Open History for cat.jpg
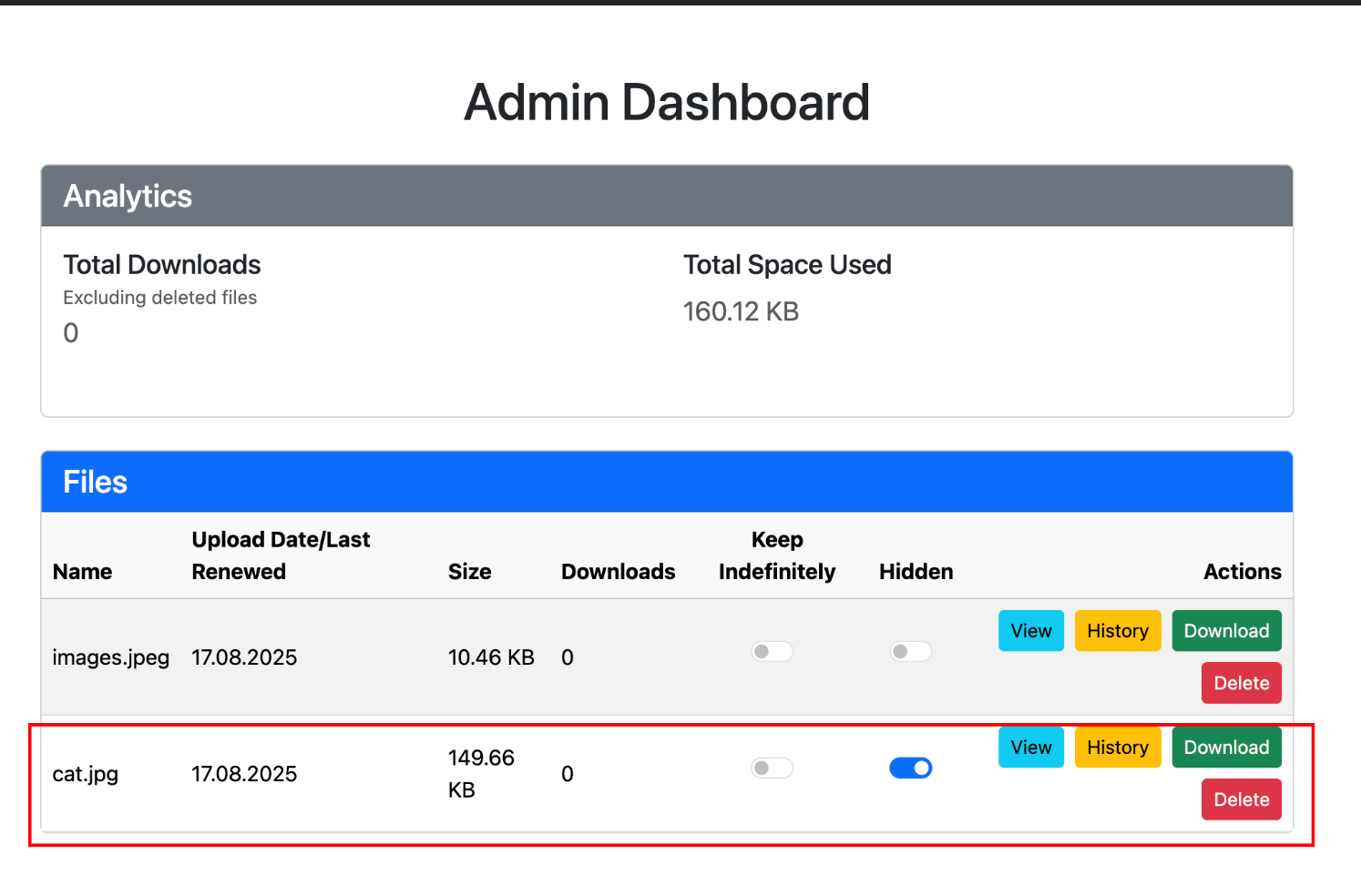Image resolution: width=1361 pixels, height=896 pixels. click(1118, 747)
